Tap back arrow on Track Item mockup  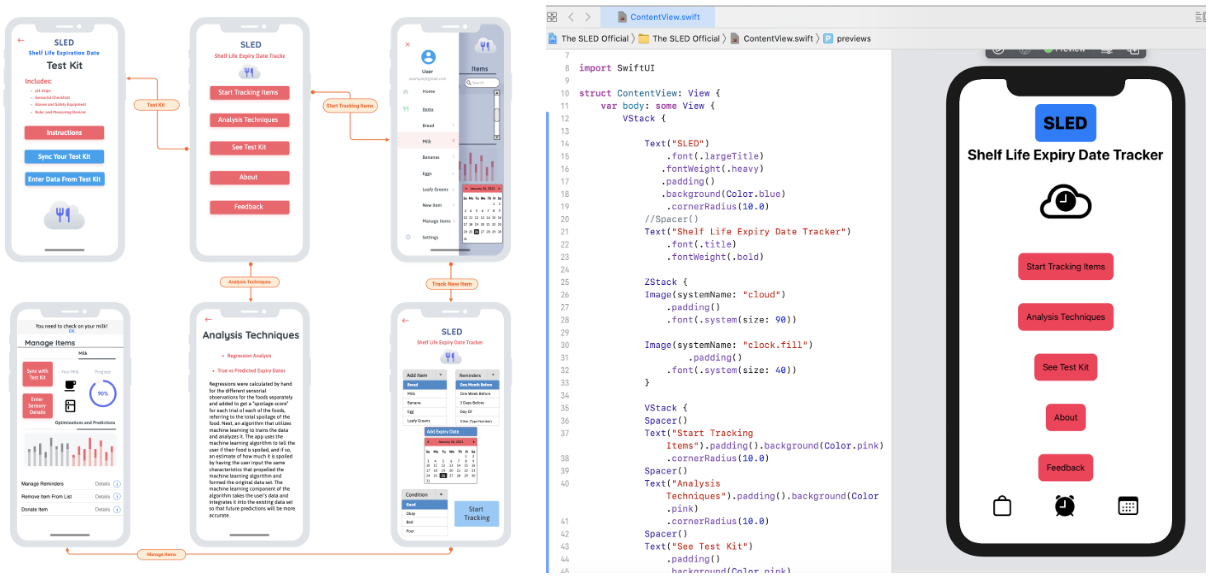(x=405, y=321)
